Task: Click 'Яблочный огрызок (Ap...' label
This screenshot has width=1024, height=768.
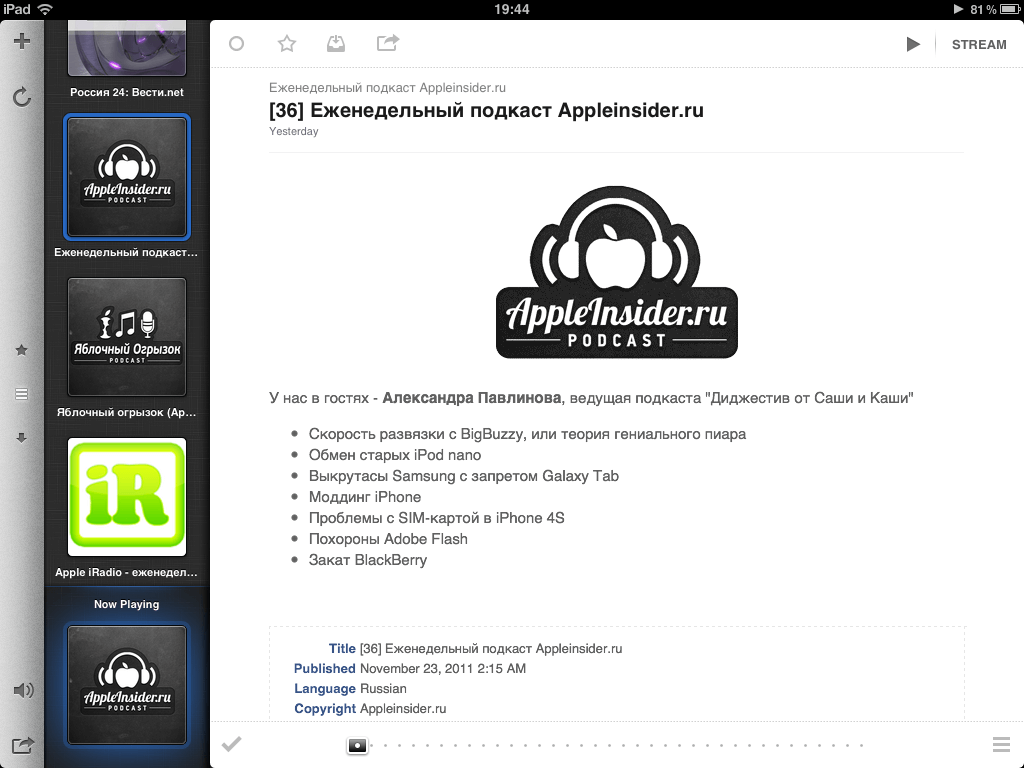Action: click(127, 412)
